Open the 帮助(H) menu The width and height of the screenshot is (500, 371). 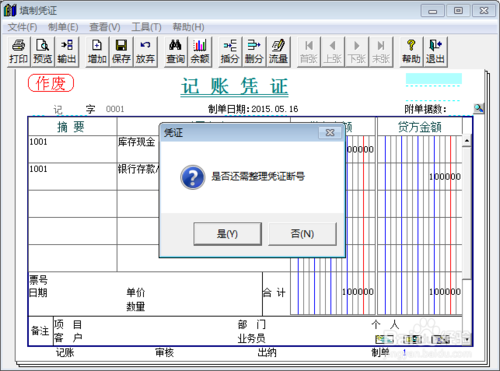[x=188, y=27]
